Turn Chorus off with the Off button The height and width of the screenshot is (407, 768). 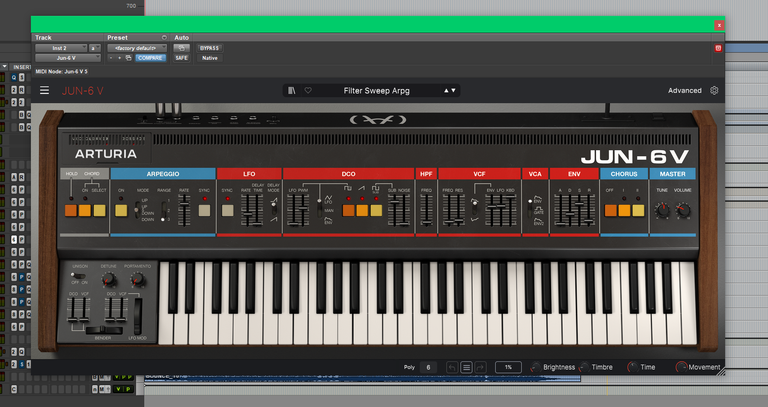(x=610, y=211)
